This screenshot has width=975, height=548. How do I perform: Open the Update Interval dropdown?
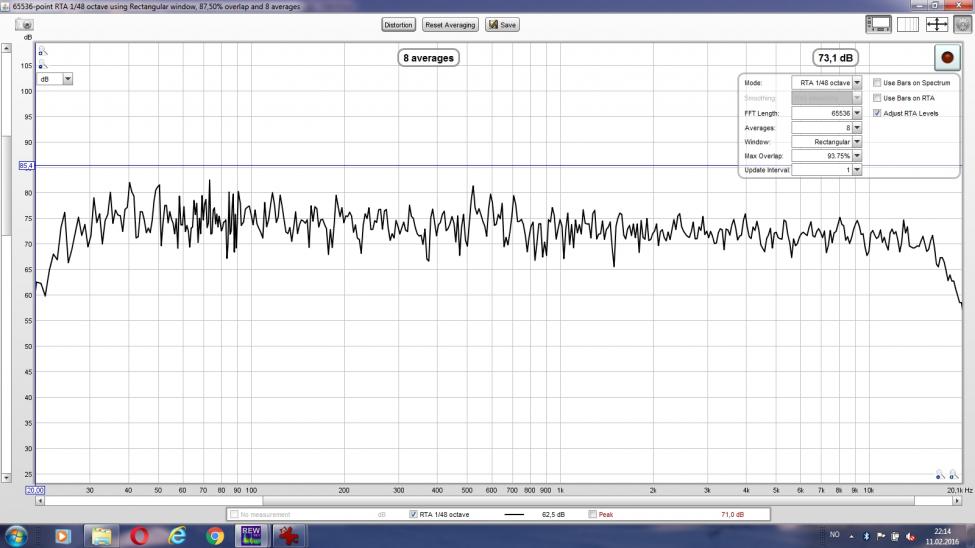[857, 170]
